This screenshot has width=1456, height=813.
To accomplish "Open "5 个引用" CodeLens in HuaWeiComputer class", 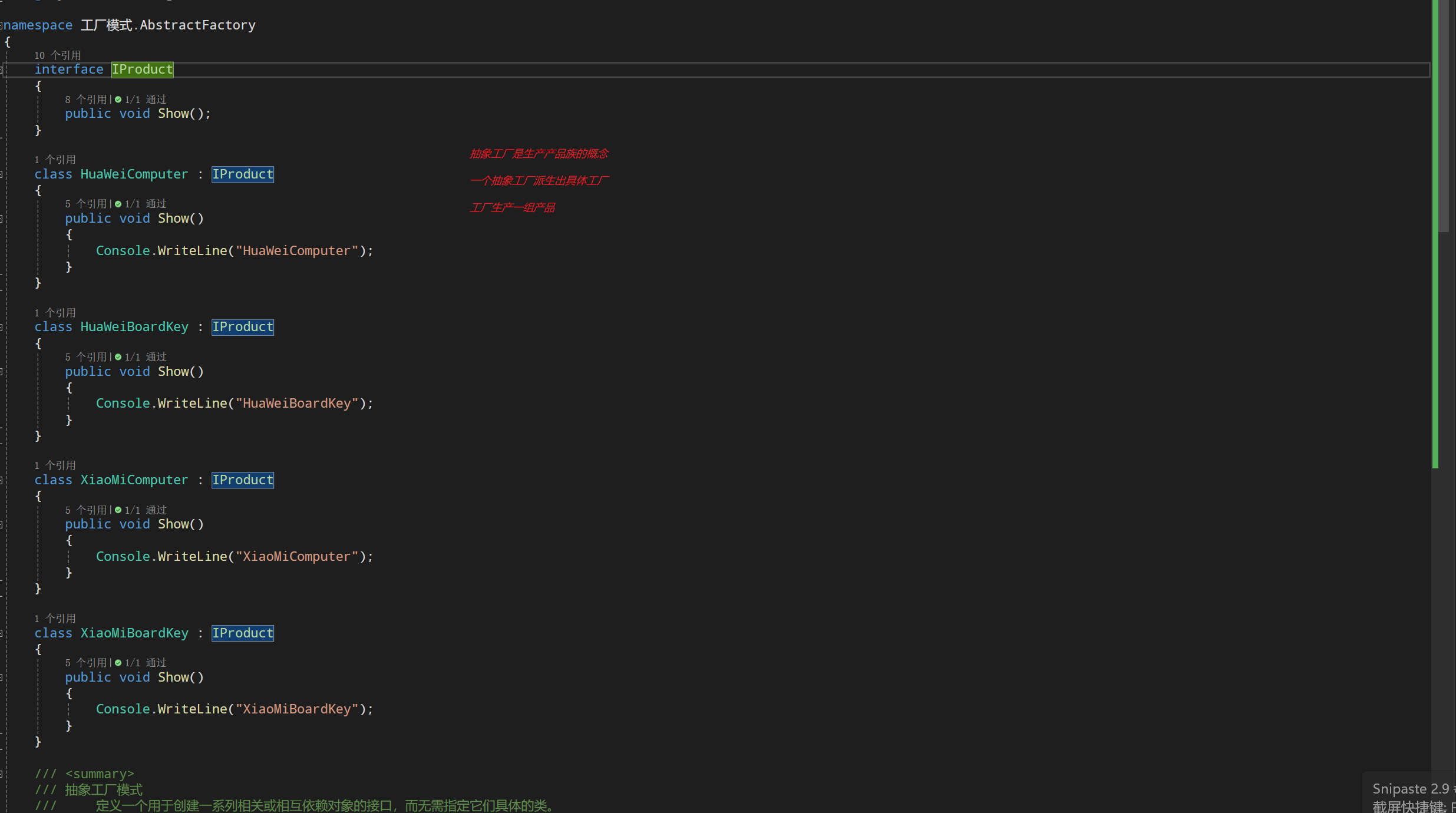I will (86, 204).
